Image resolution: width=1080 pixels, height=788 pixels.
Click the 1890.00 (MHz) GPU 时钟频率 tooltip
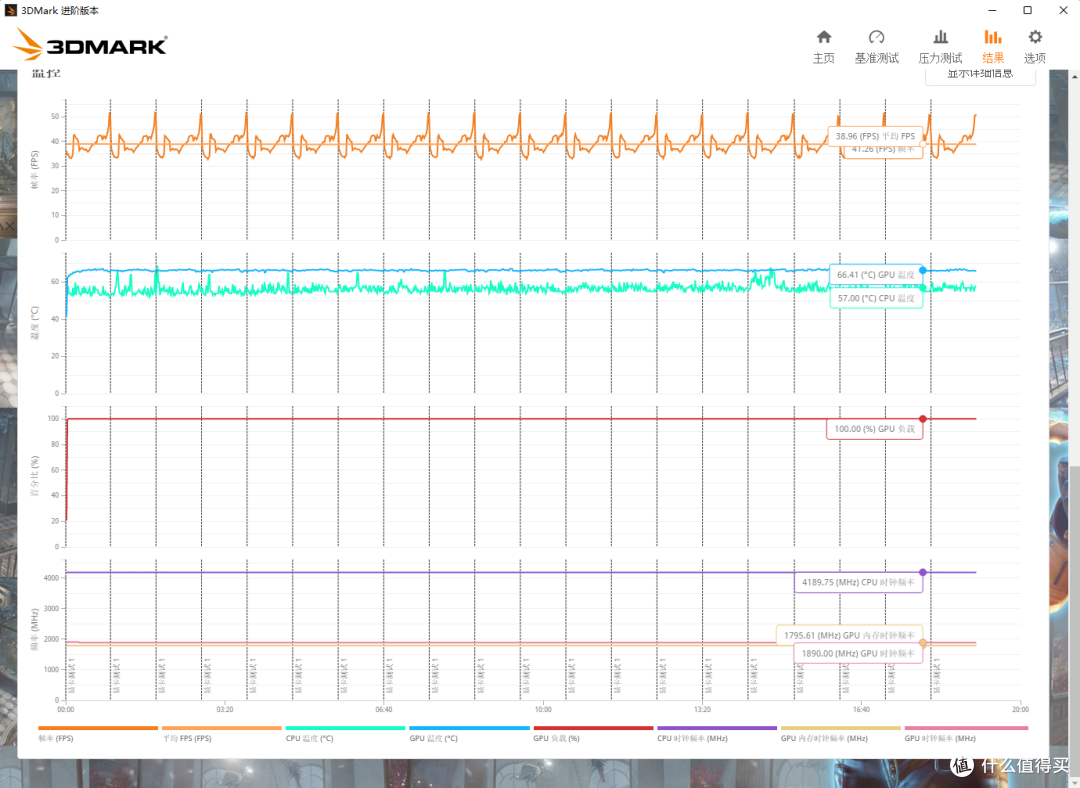(858, 653)
